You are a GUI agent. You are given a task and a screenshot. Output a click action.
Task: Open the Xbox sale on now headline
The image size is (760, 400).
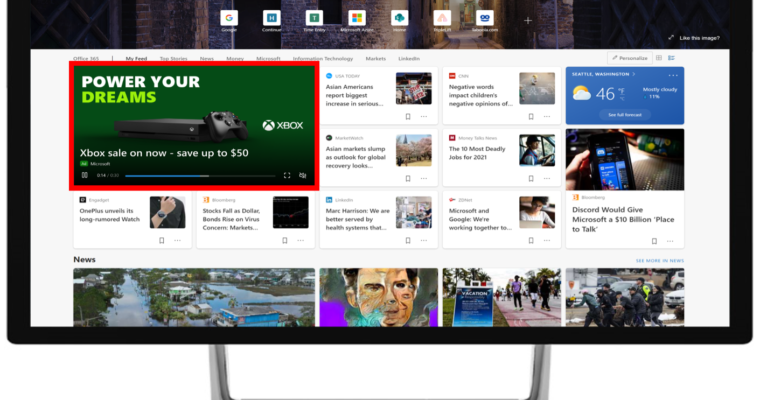(x=164, y=153)
